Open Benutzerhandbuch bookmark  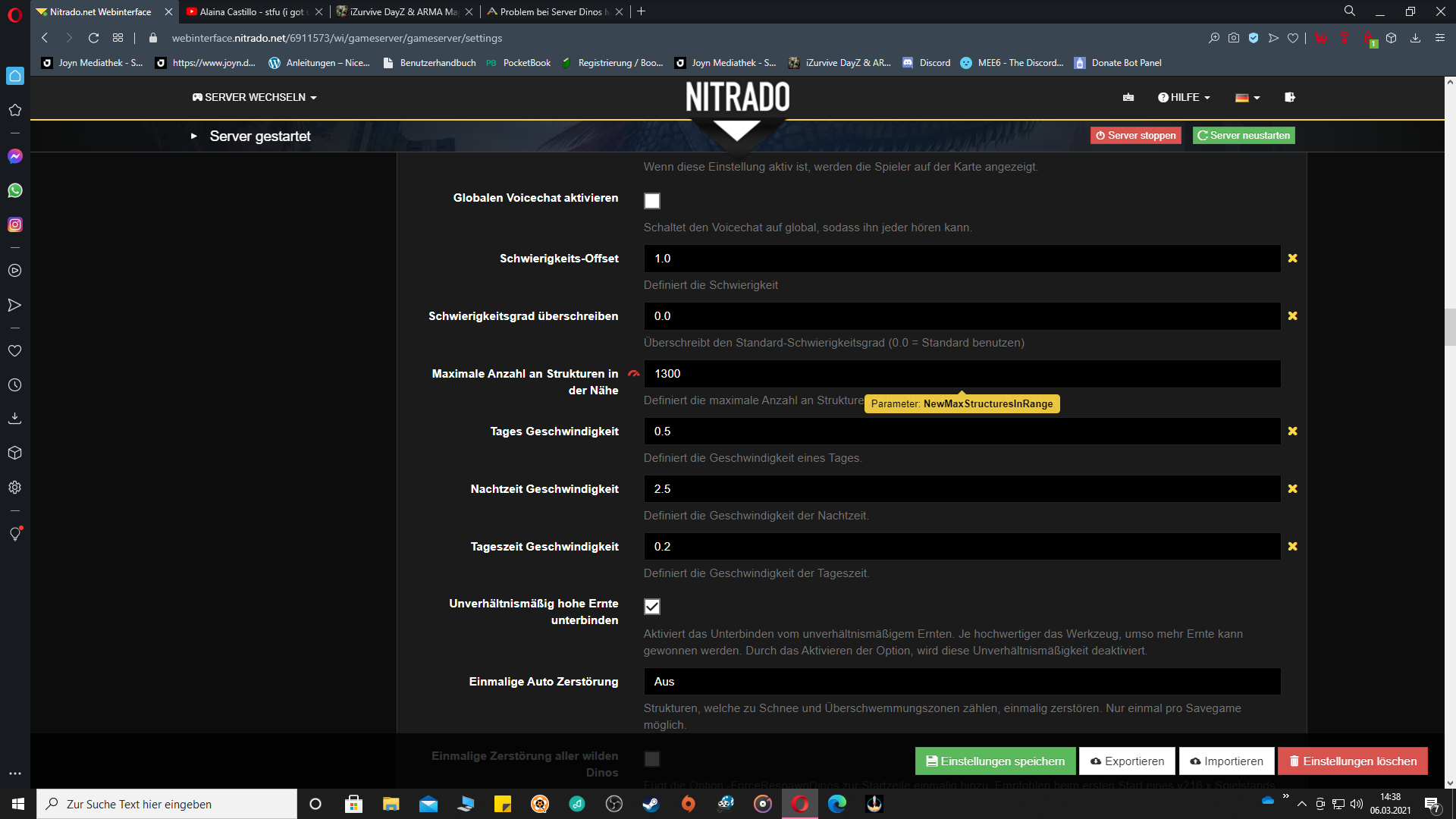(x=430, y=63)
